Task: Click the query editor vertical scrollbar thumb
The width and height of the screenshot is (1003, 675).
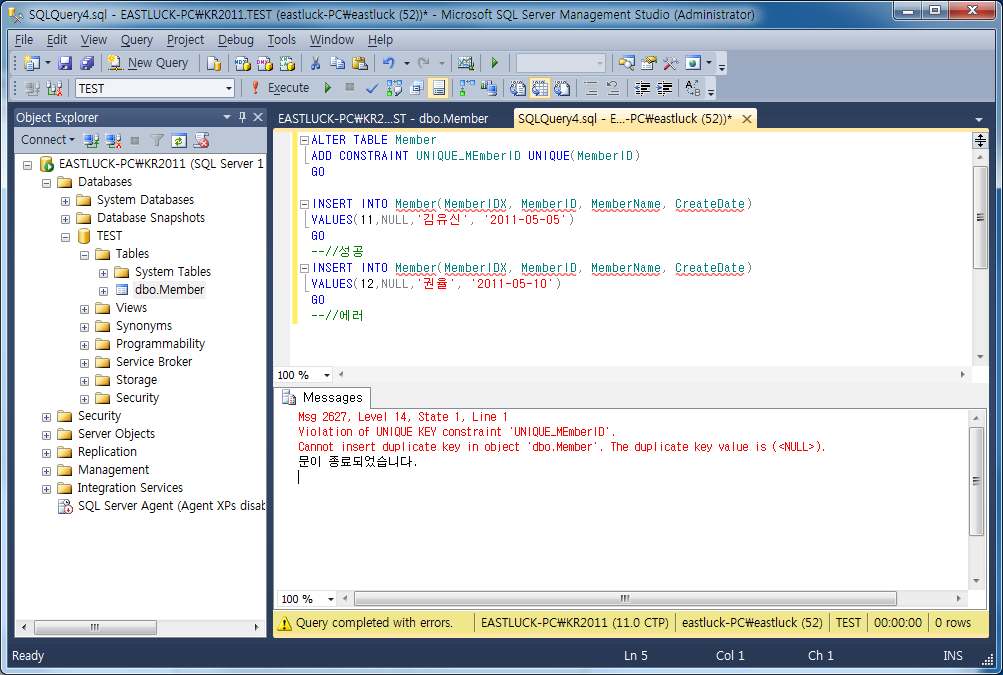Action: tap(980, 218)
